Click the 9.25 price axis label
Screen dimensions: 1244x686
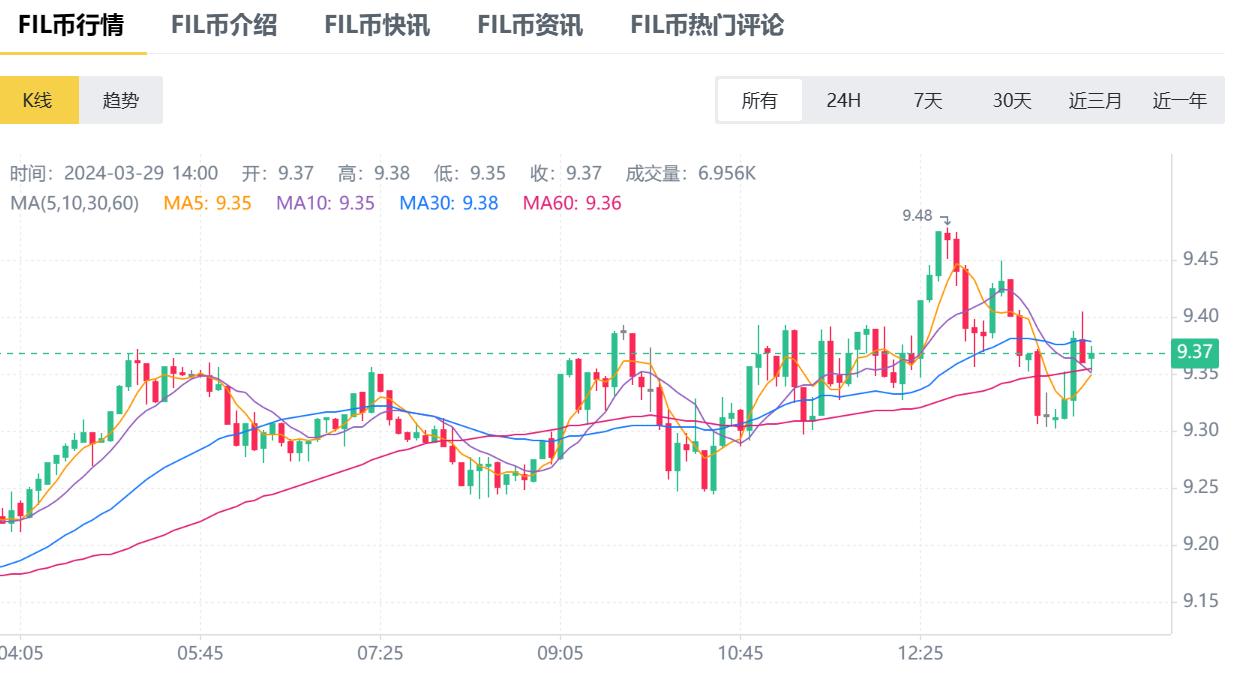point(1199,487)
